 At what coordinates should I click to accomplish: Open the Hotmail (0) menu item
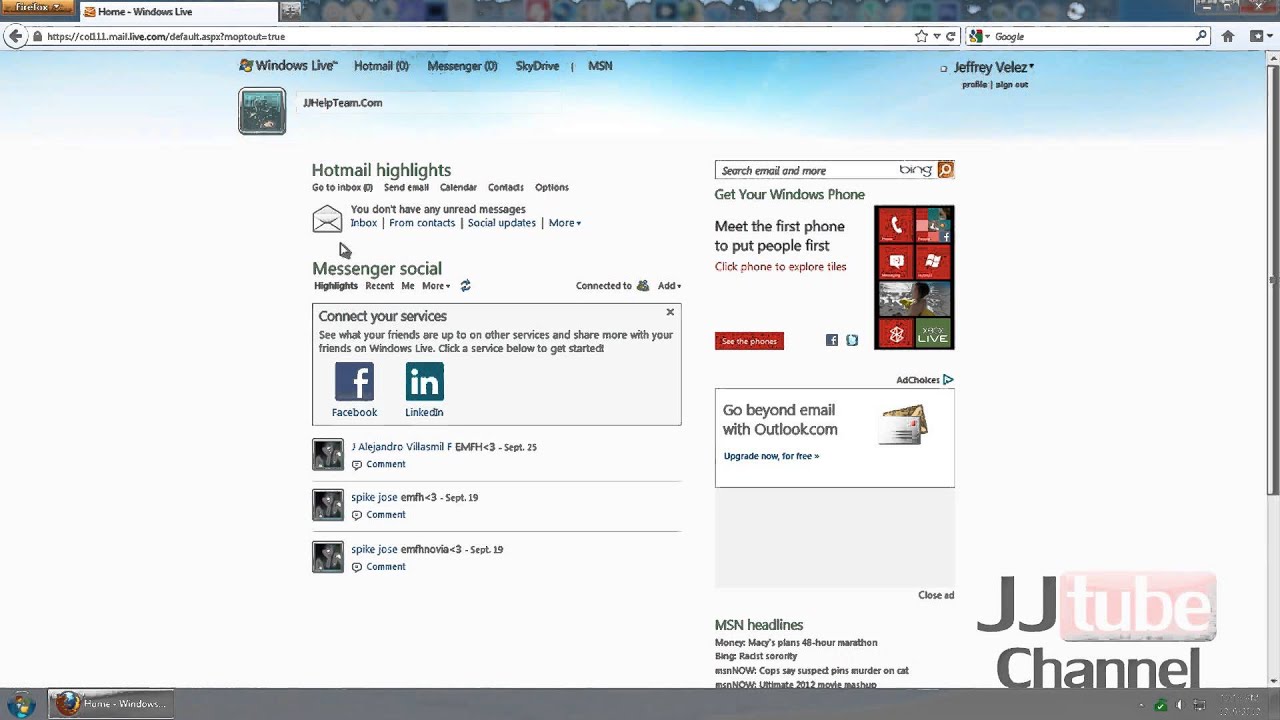381,66
